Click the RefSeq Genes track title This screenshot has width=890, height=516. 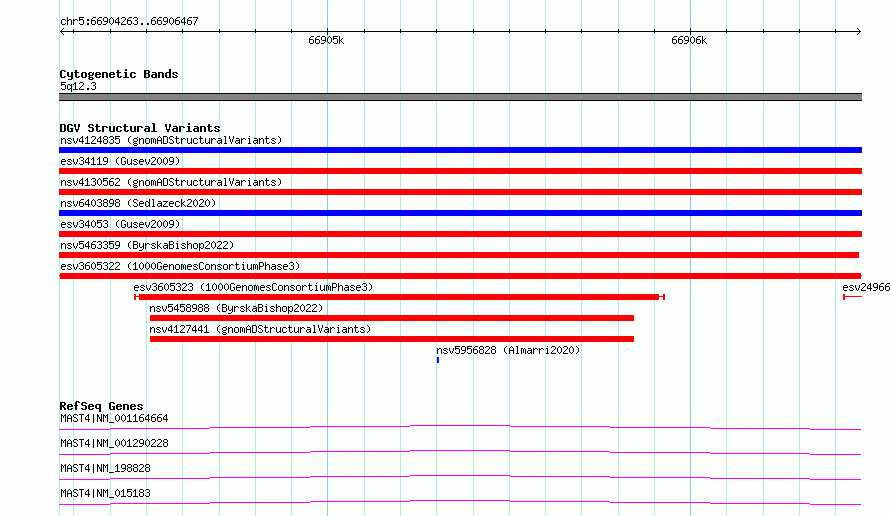(x=101, y=406)
